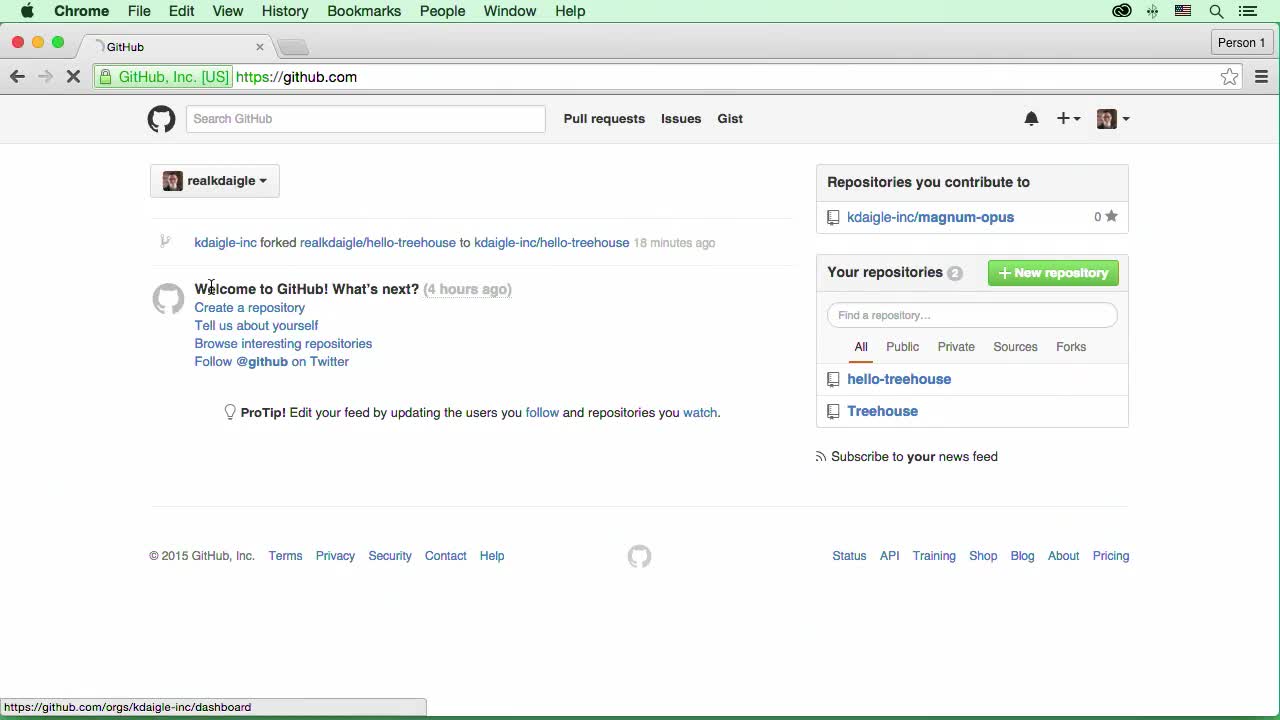Open the realkdaigle account switcher dropdown

point(214,181)
